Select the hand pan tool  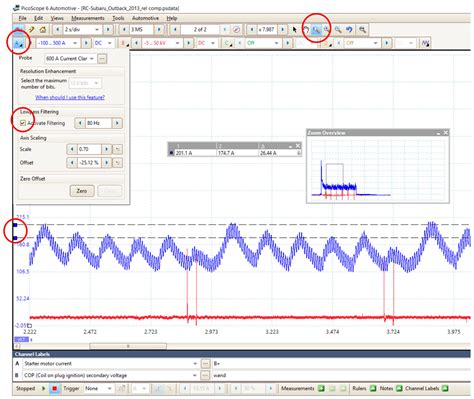[x=305, y=30]
